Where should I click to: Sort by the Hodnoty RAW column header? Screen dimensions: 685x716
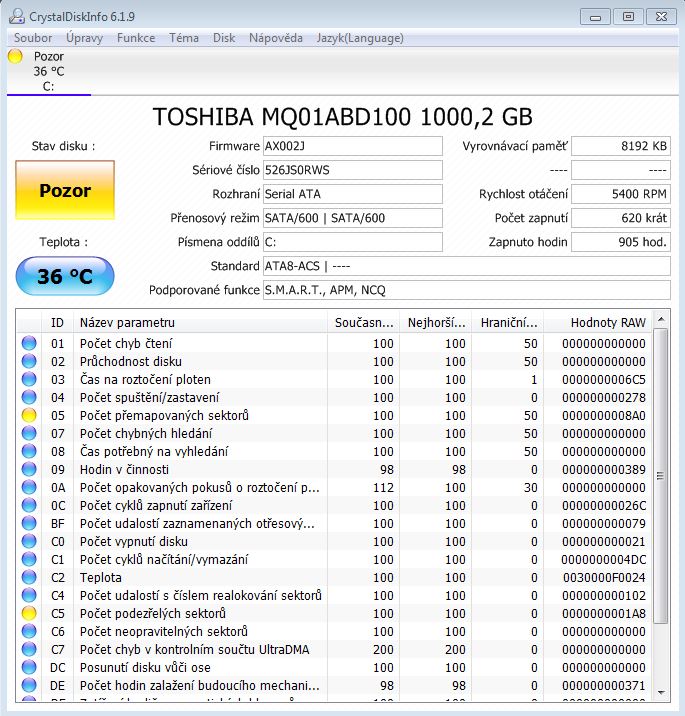point(608,322)
